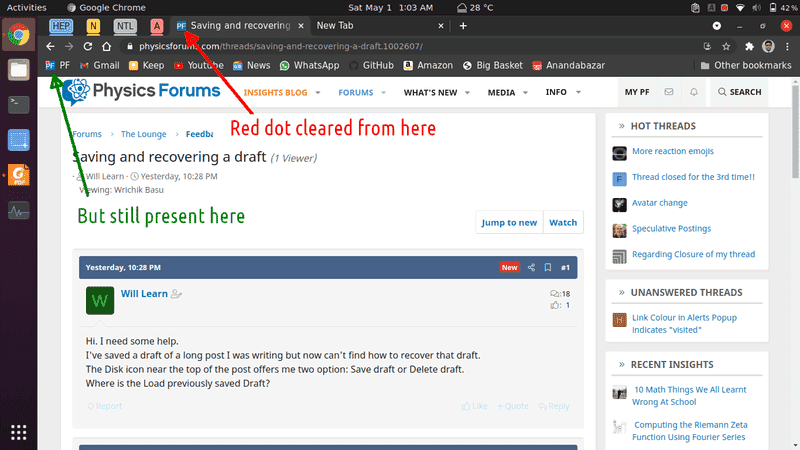This screenshot has width=800, height=450.
Task: Open the Anandabazar bookmark
Action: tap(568, 65)
